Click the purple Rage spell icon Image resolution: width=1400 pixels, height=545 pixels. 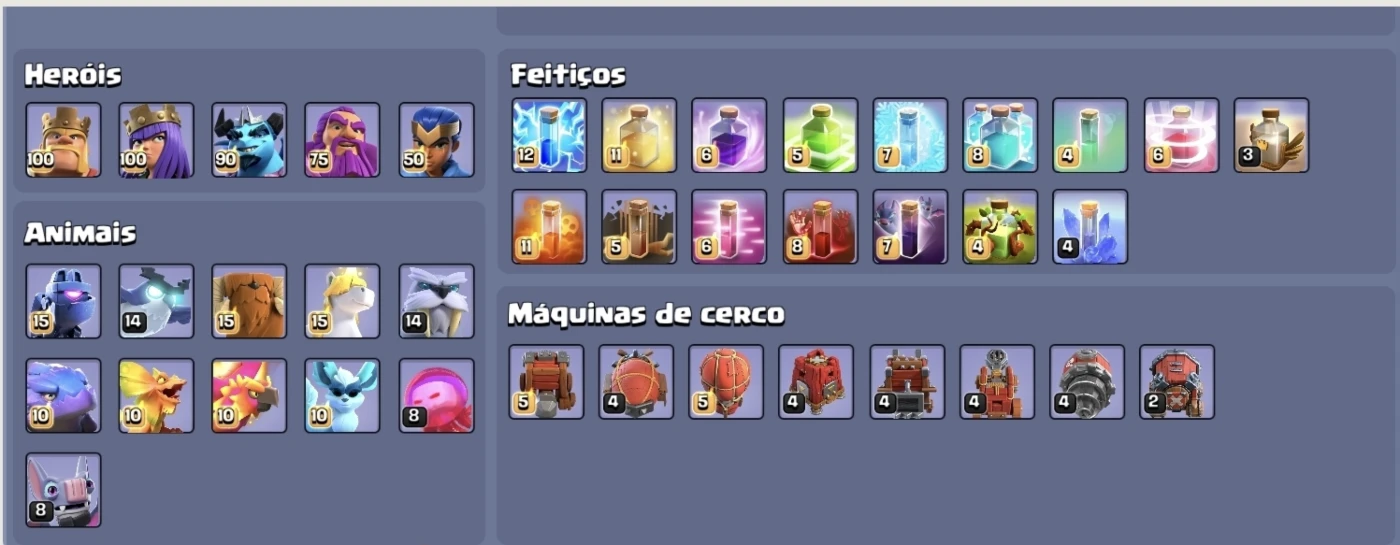pos(729,135)
